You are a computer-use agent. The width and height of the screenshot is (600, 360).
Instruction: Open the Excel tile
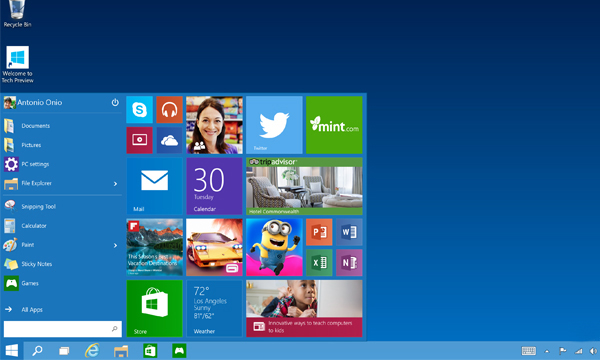point(319,263)
